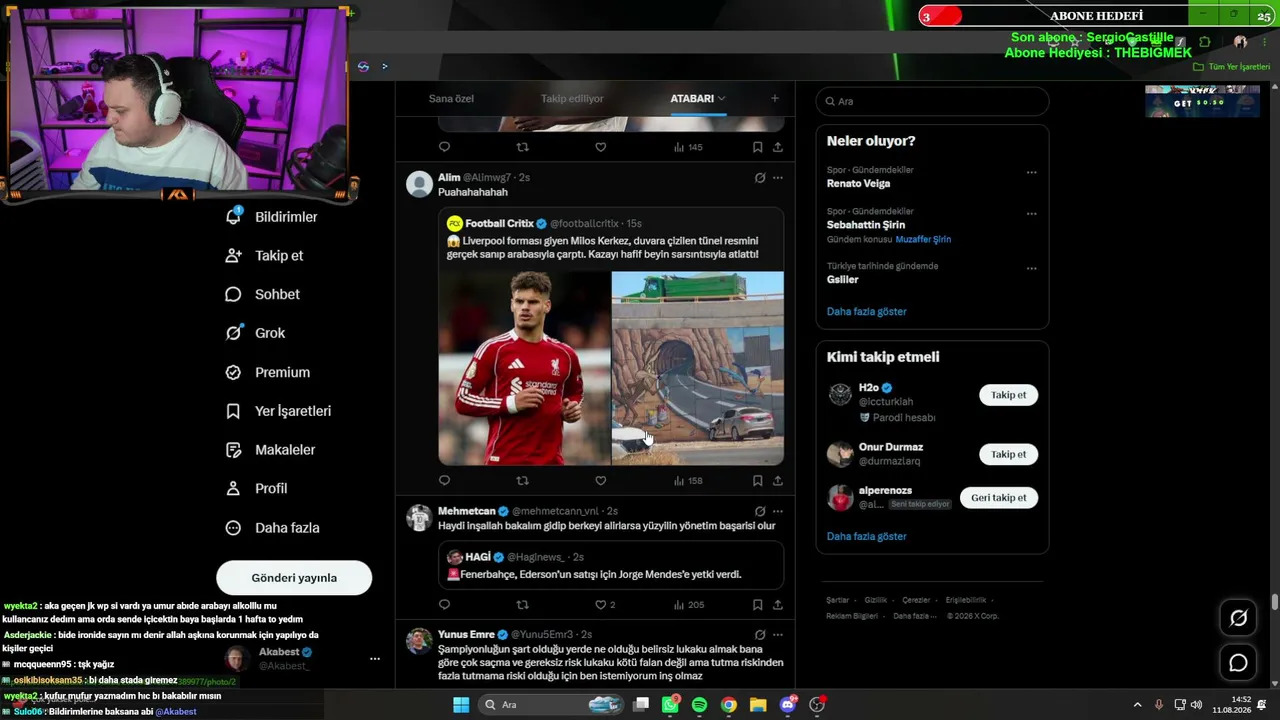
Task: Bookmark the post with 145 views
Action: click(x=757, y=147)
